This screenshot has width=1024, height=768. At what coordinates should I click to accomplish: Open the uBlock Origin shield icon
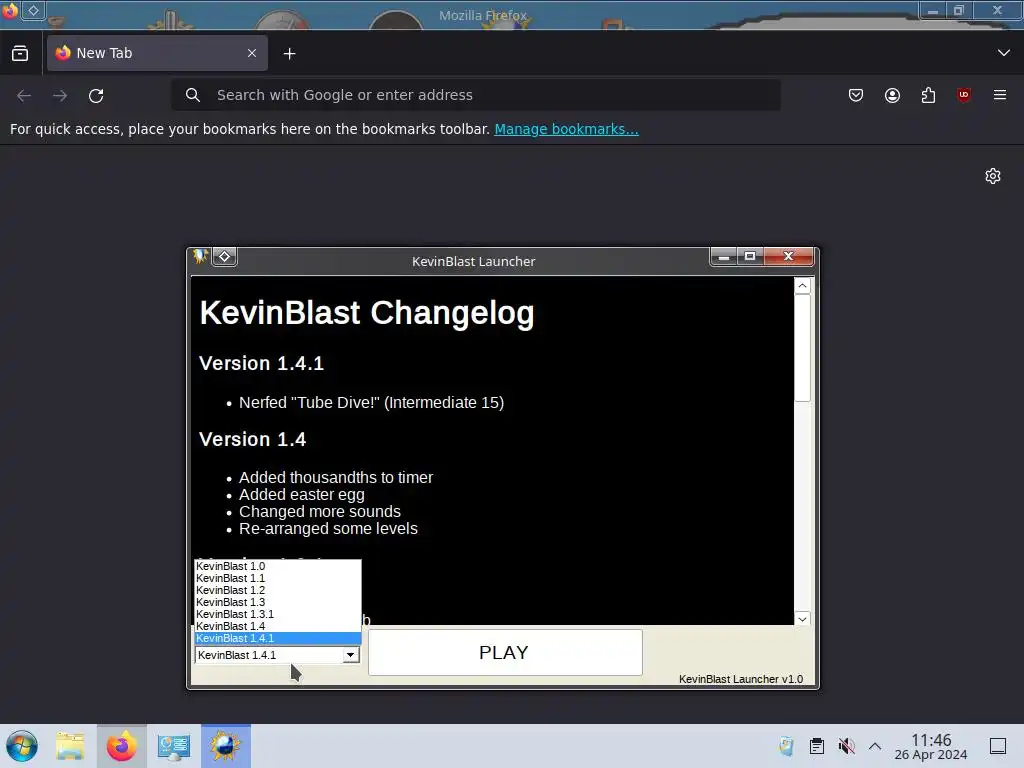[x=964, y=95]
